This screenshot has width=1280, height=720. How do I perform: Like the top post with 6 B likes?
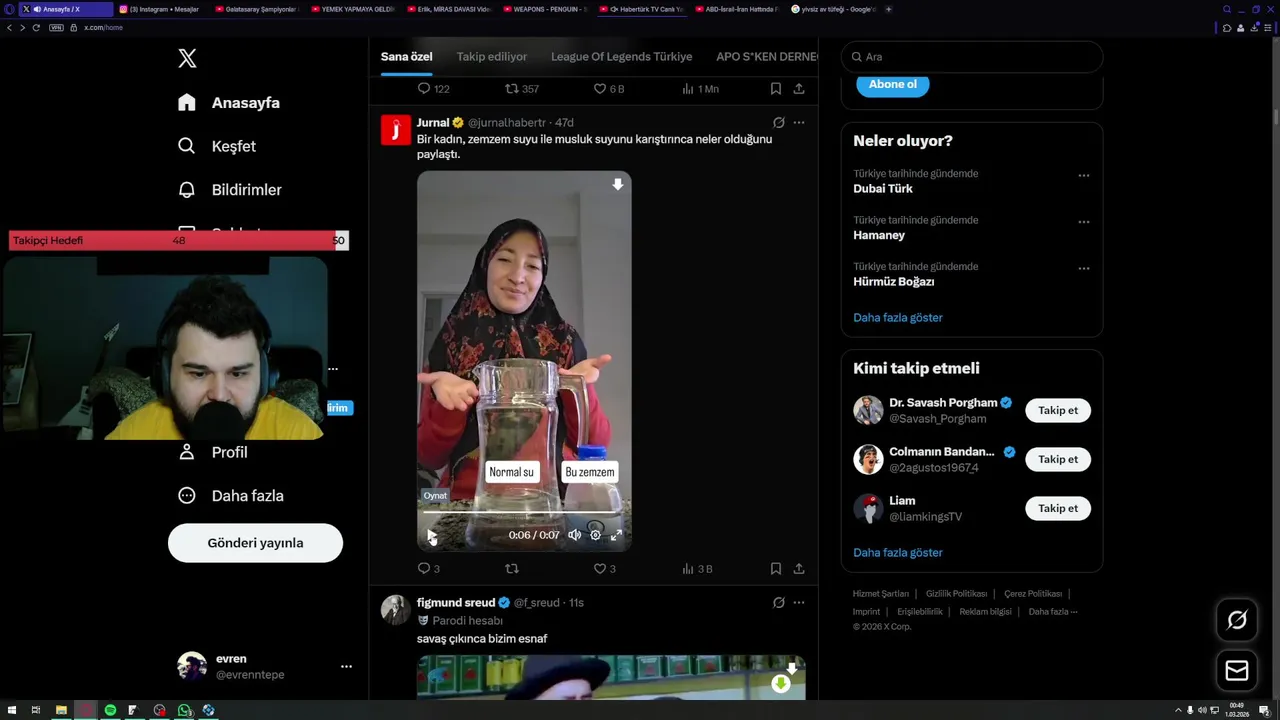coord(609,89)
